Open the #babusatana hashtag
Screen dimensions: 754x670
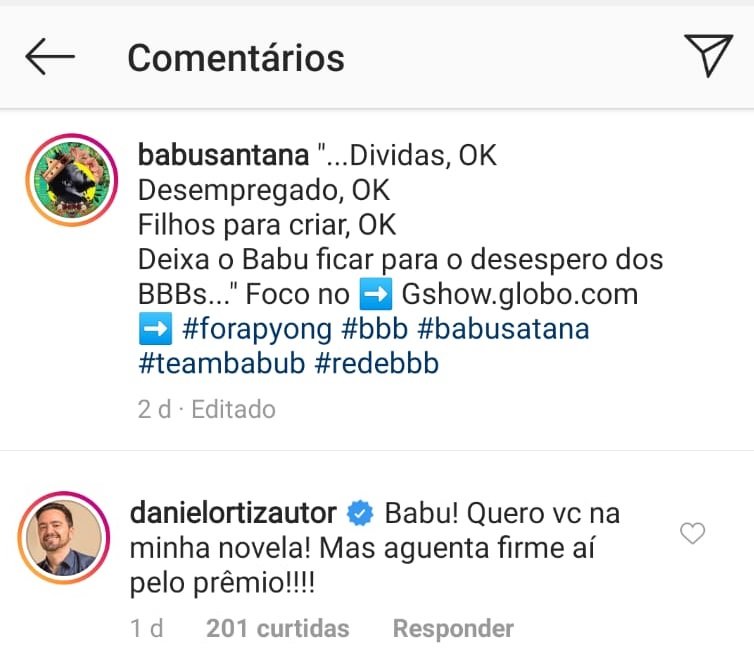coord(503,329)
